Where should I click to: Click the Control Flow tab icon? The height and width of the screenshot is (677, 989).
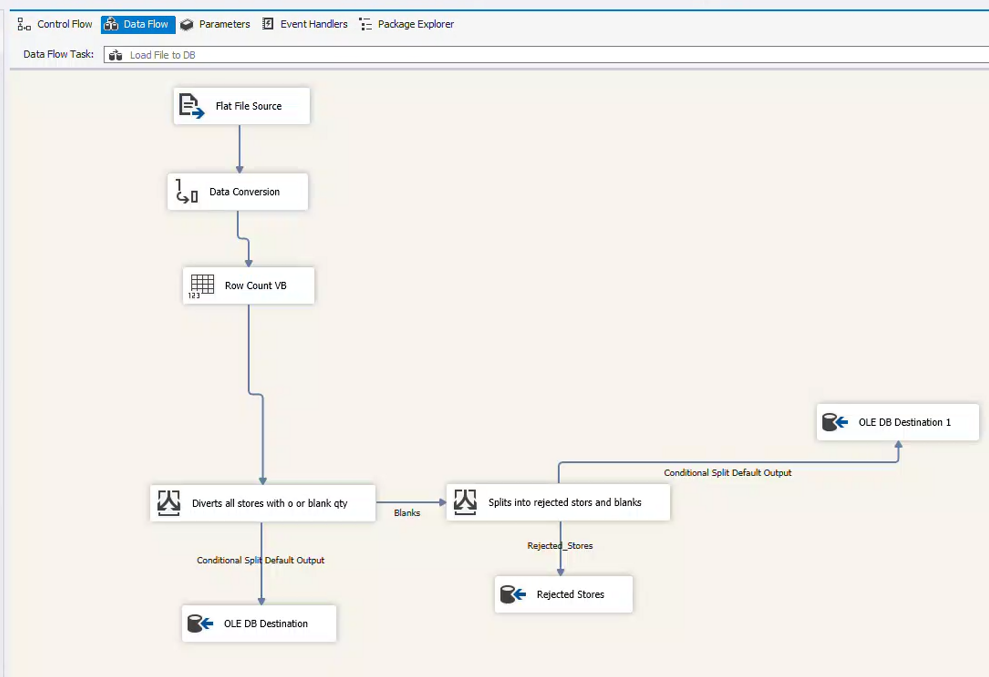tap(24, 25)
